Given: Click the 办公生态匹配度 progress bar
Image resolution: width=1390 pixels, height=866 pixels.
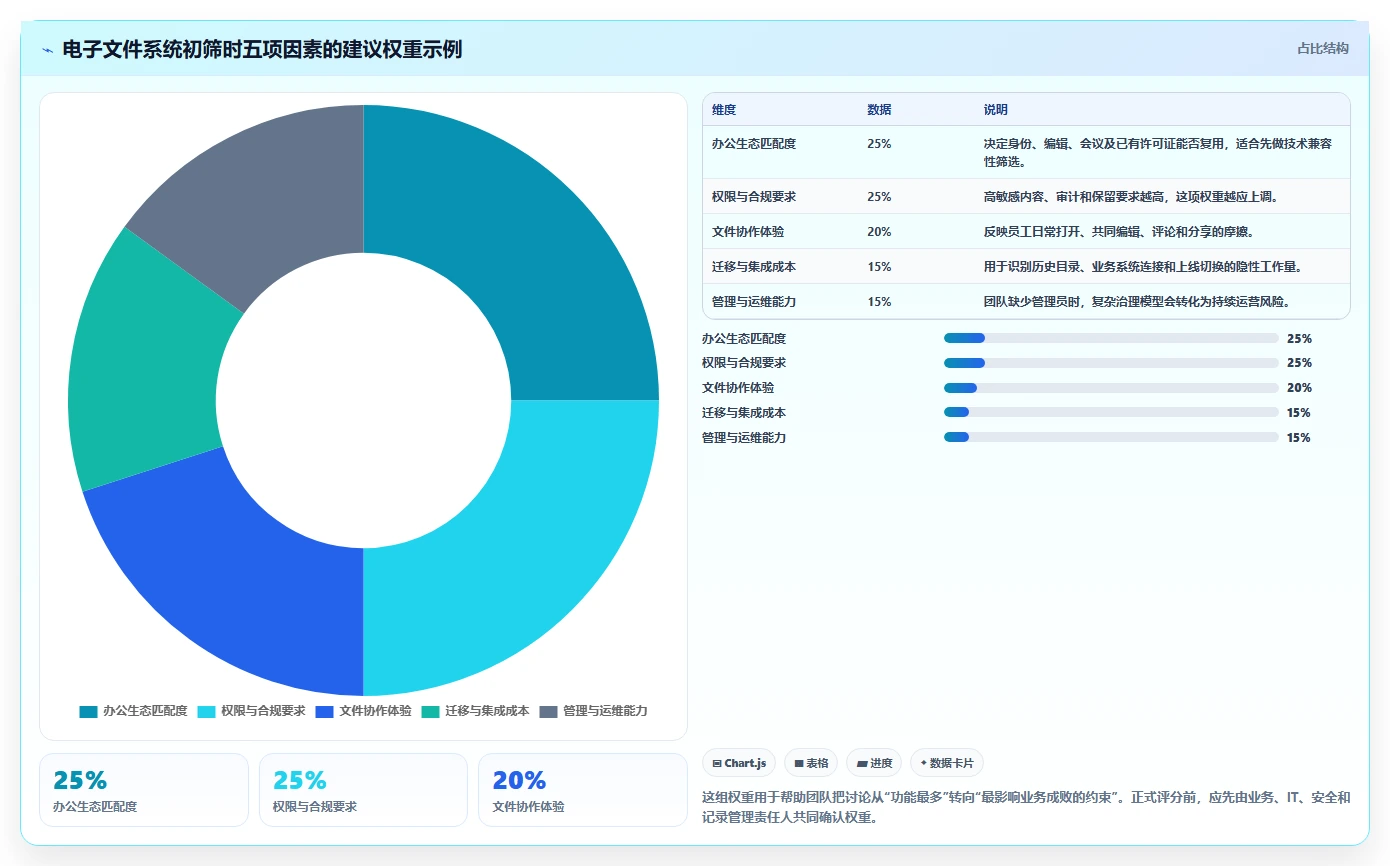Looking at the screenshot, I should 1111,338.
